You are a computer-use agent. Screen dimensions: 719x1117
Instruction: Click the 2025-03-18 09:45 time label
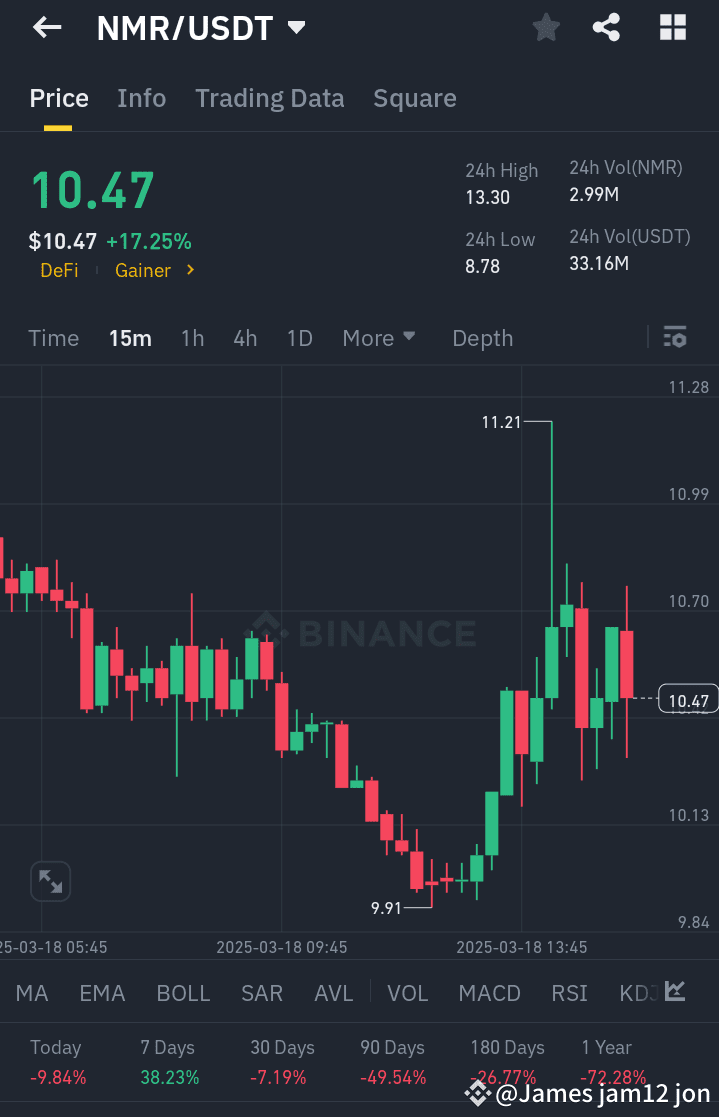(281, 947)
